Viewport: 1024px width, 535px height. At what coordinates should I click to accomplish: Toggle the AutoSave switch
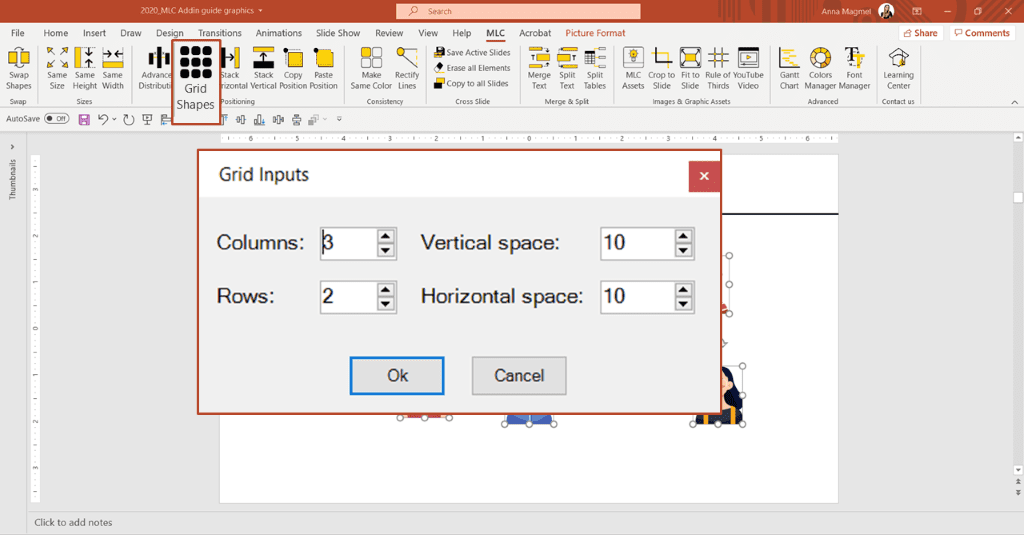(x=57, y=119)
